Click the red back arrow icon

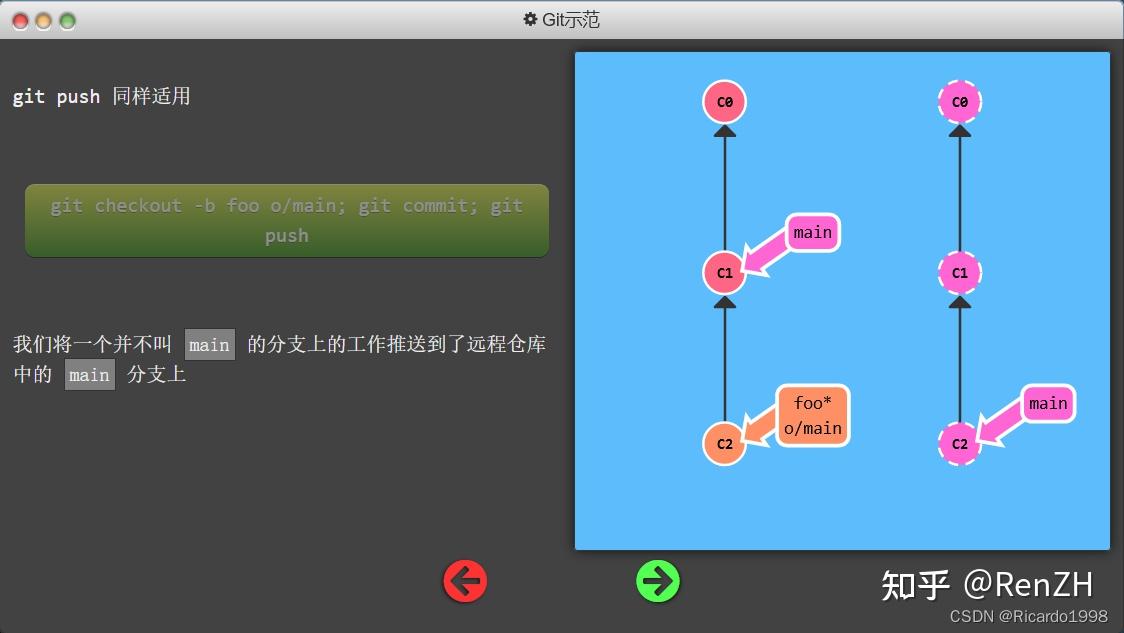[x=464, y=580]
